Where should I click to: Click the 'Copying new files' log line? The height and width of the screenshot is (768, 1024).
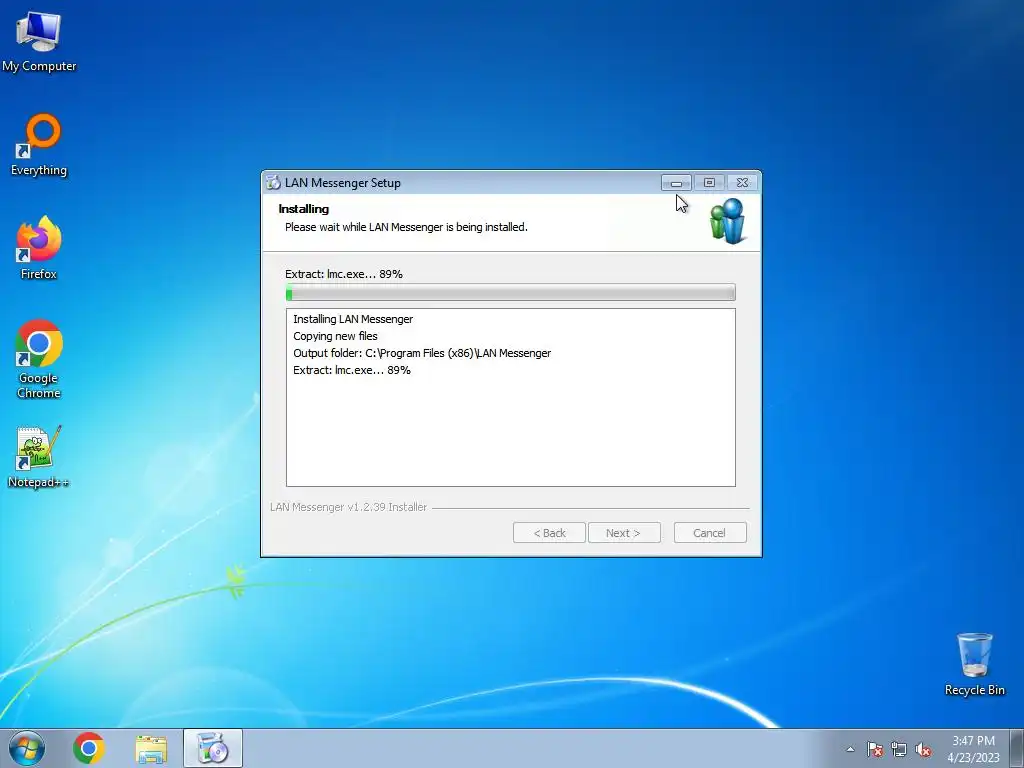coord(335,336)
